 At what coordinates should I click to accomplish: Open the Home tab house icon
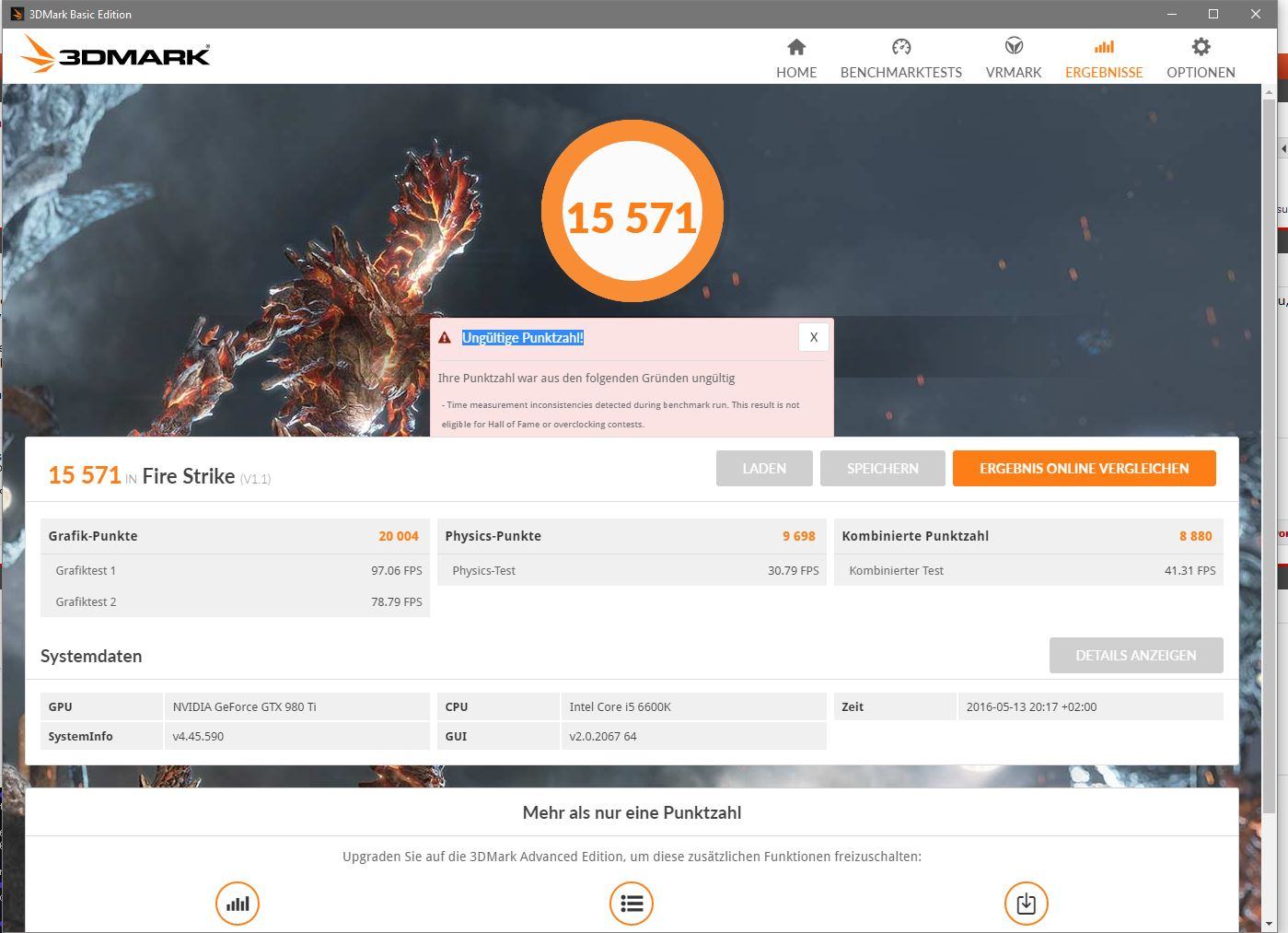pos(796,47)
